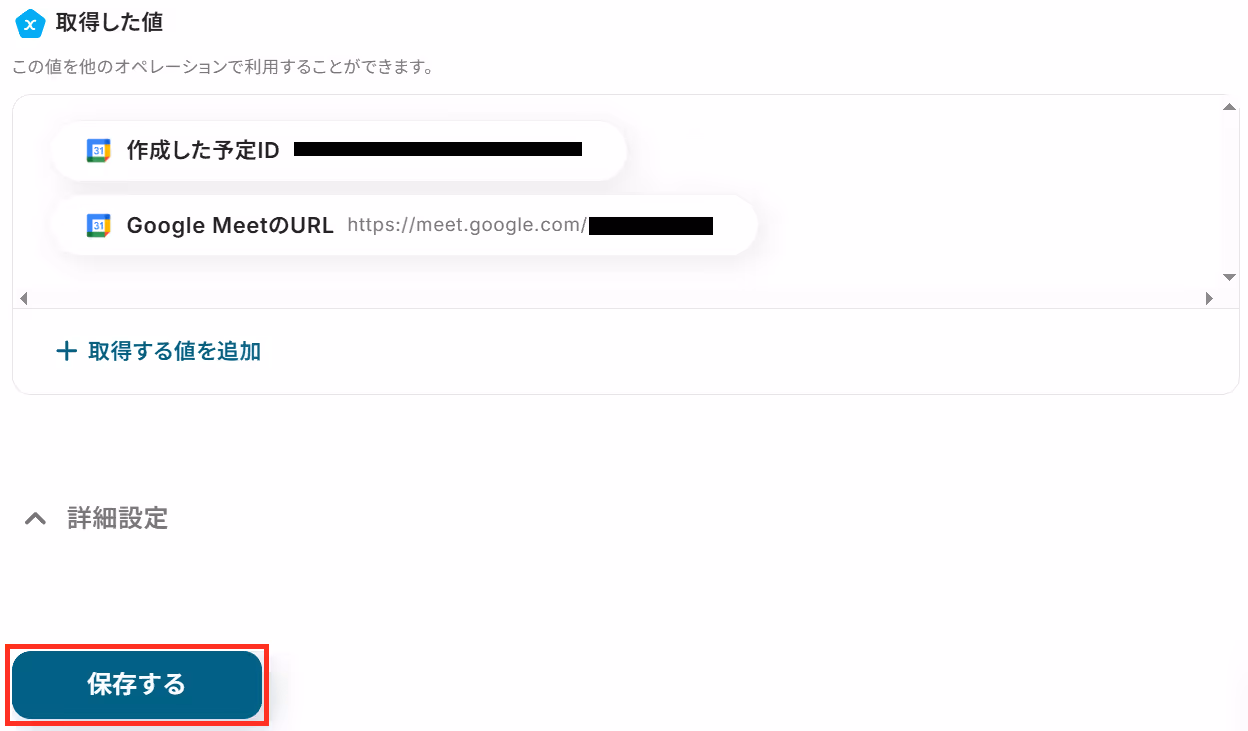The image size is (1248, 731).
Task: Select the 作成した予定ID value chip
Action: pos(338,151)
